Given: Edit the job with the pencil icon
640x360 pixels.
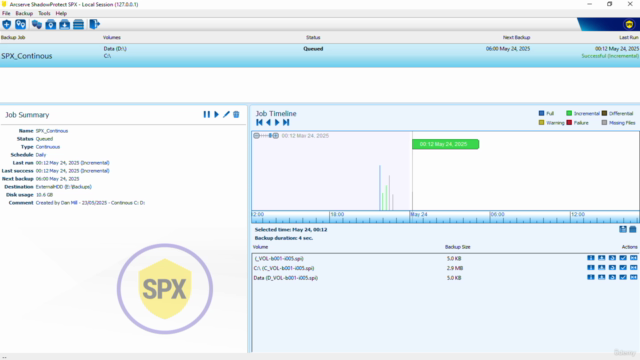Looking at the screenshot, I should point(226,115).
